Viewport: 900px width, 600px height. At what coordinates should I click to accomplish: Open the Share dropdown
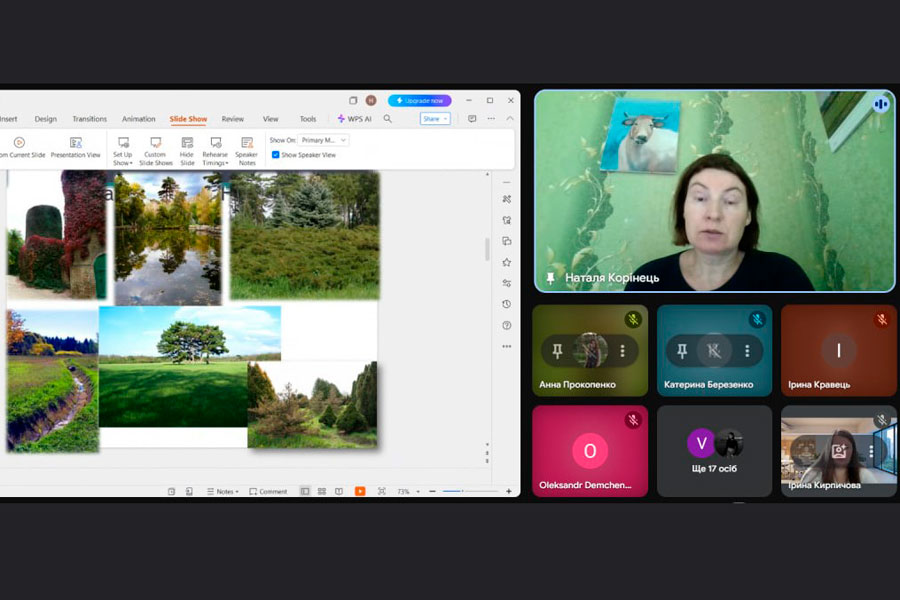(x=435, y=119)
